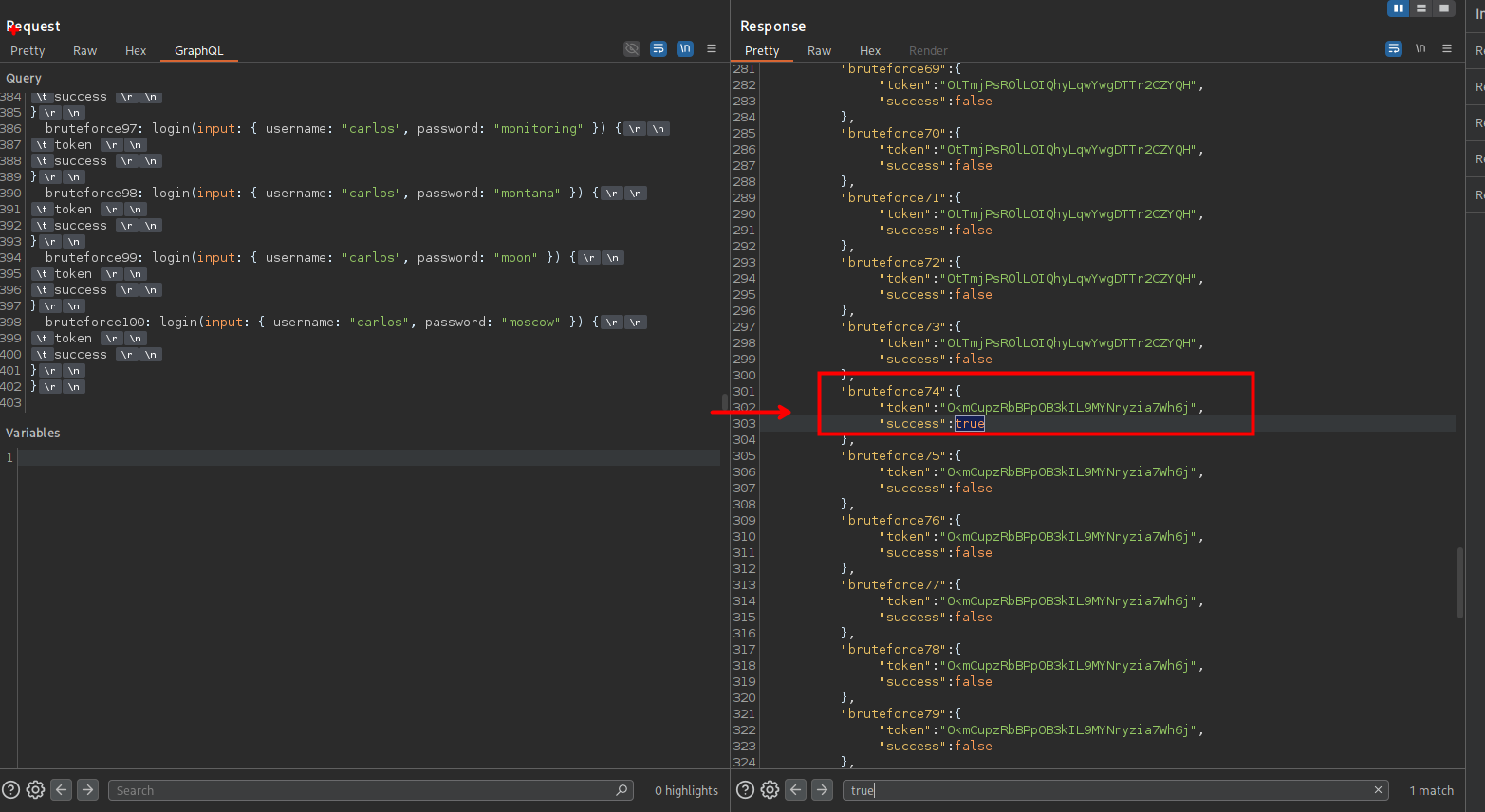Disable non-printable characters display in Request
The image size is (1485, 812).
685,48
